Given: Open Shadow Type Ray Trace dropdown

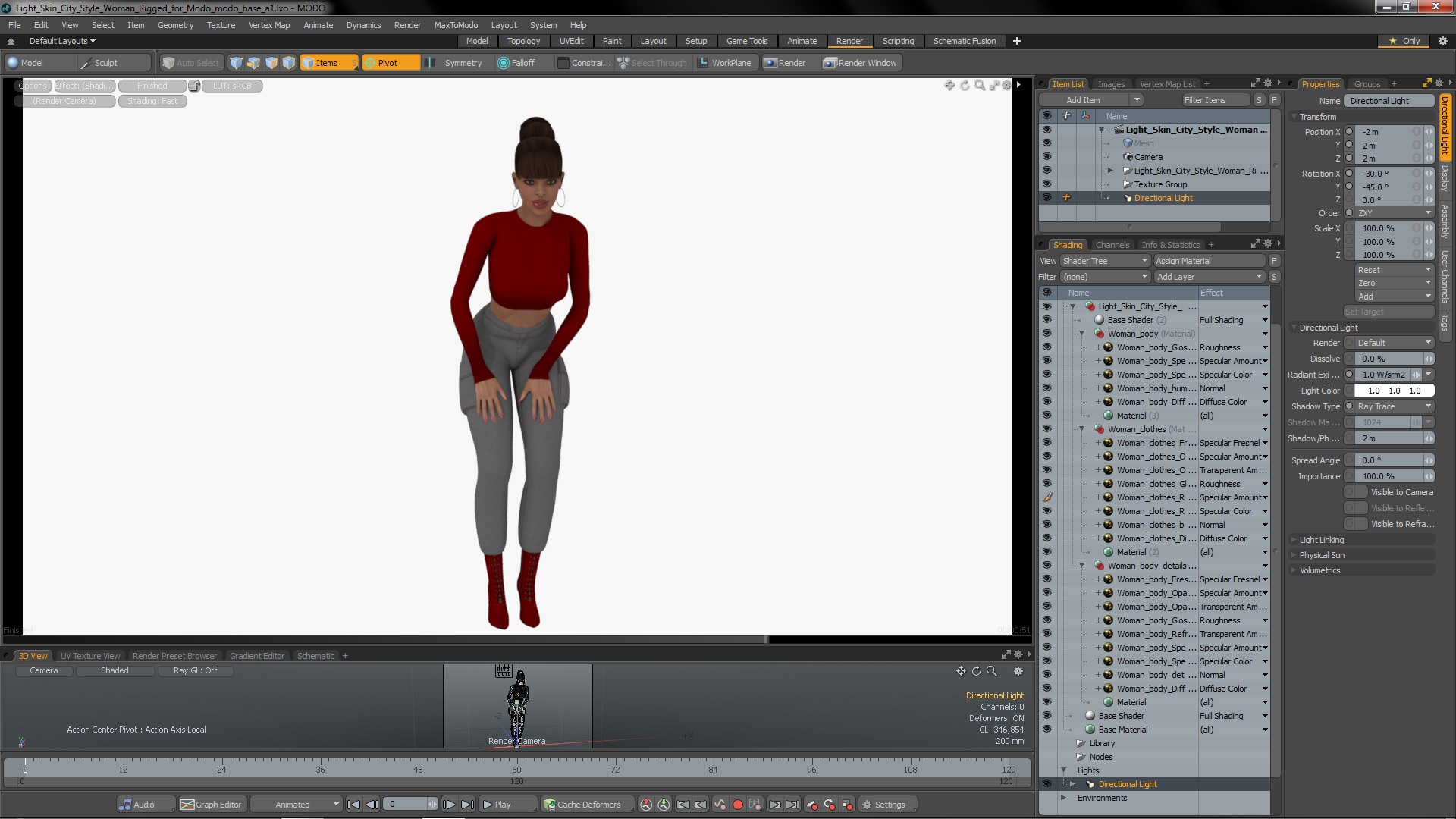Looking at the screenshot, I should pyautogui.click(x=1394, y=406).
